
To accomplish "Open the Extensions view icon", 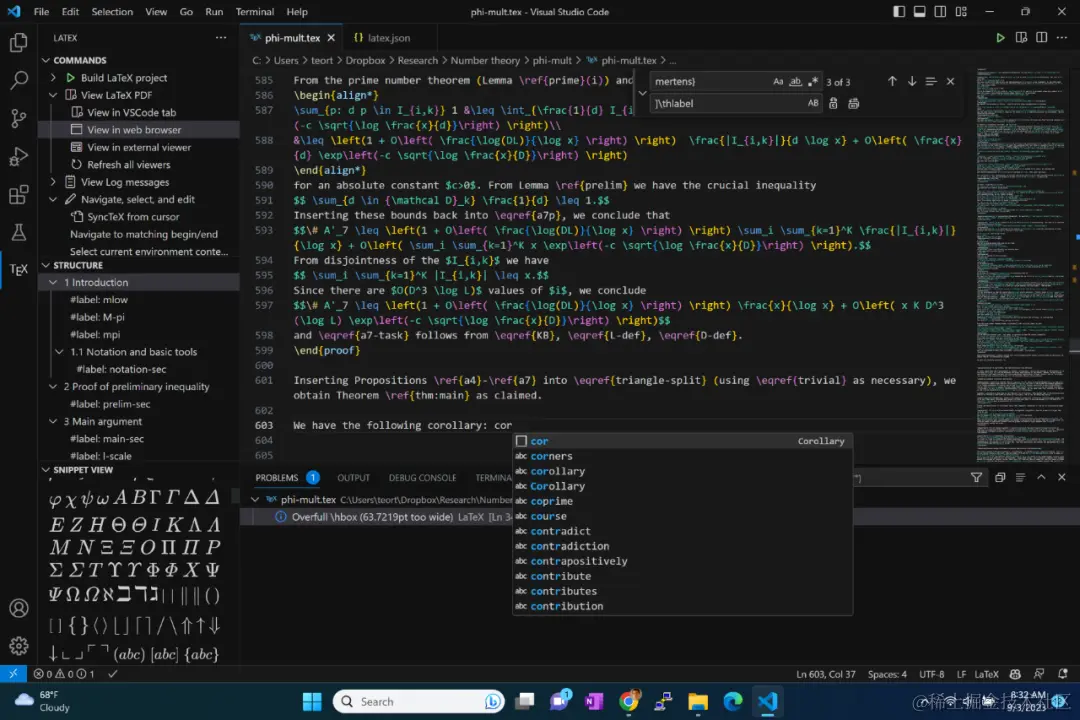I will (19, 195).
